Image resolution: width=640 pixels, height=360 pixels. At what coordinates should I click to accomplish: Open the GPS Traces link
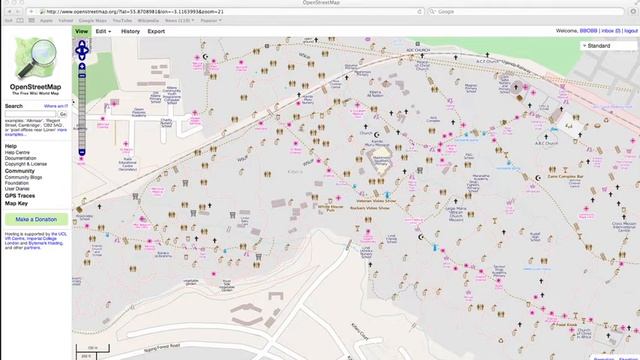[20, 196]
